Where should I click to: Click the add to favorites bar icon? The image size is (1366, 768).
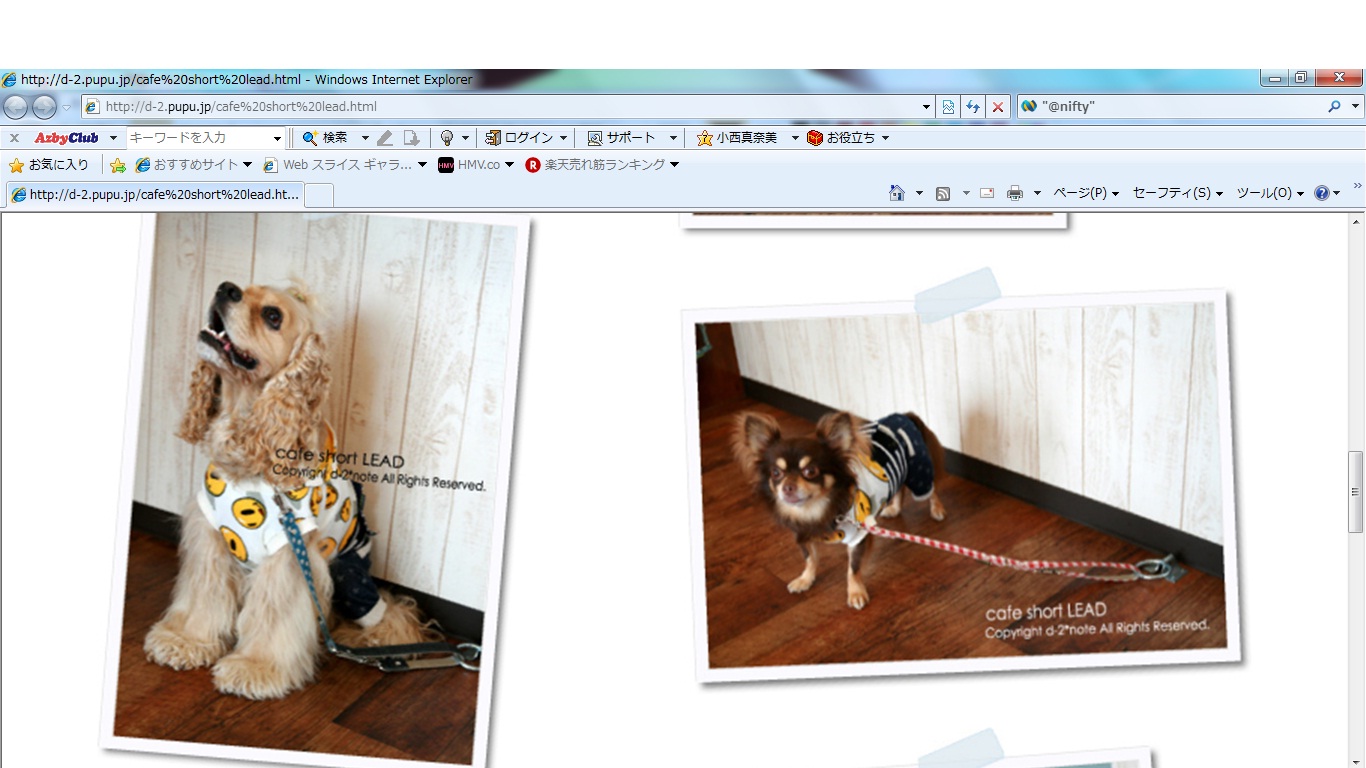pyautogui.click(x=118, y=165)
